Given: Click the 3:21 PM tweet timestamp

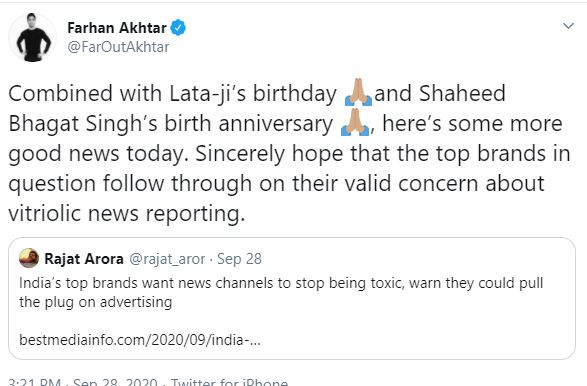Looking at the screenshot, I should [34, 382].
